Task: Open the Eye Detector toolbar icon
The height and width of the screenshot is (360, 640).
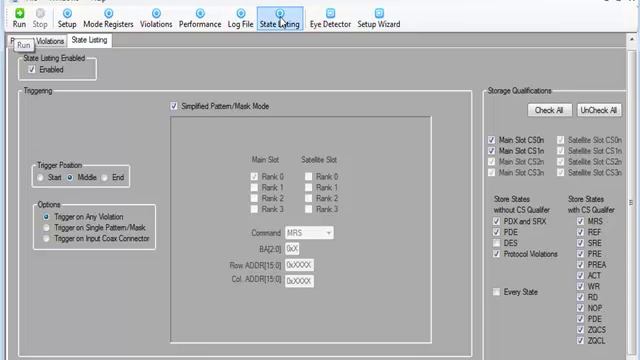Action: 330,18
